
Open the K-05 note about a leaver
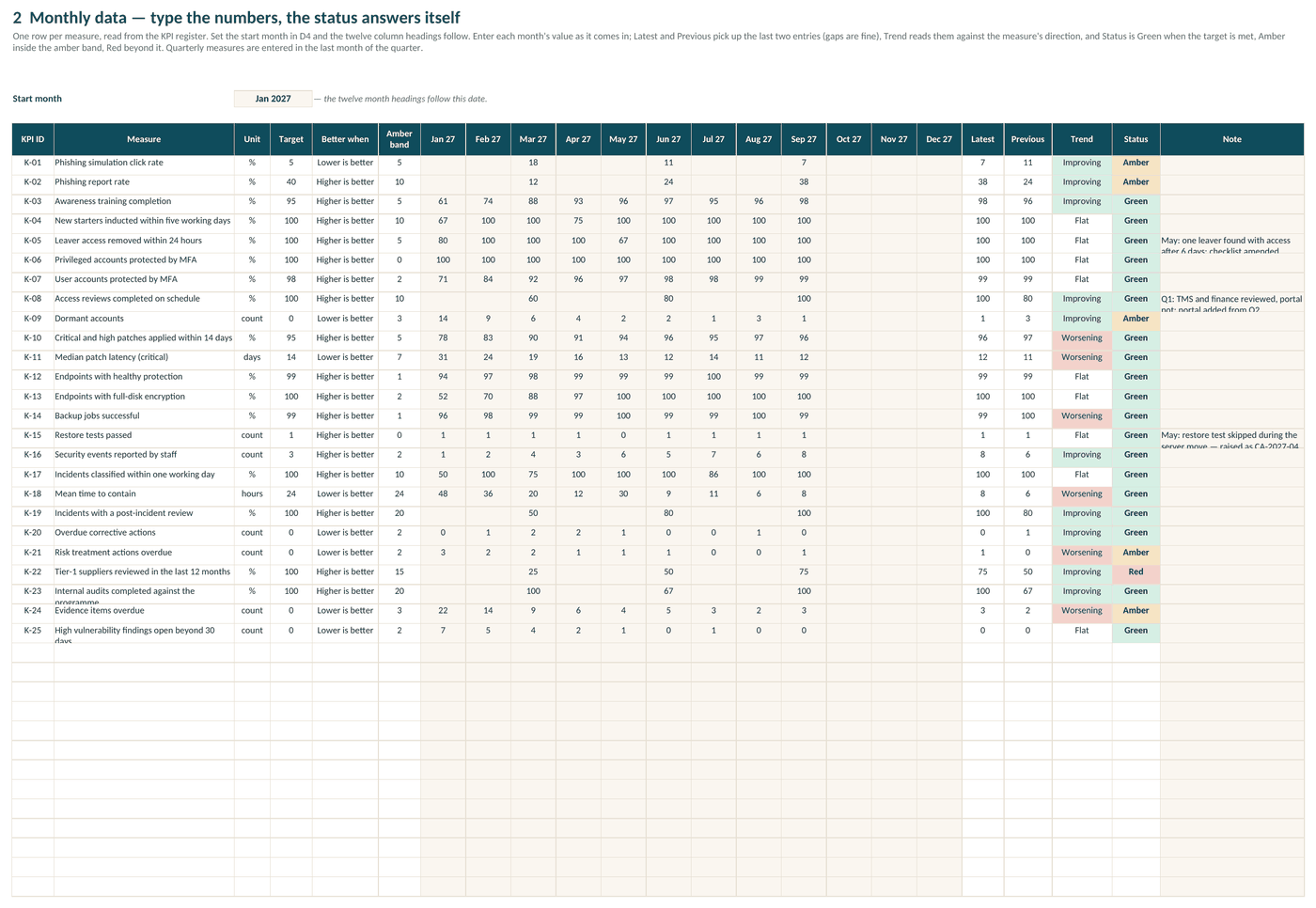1231,242
